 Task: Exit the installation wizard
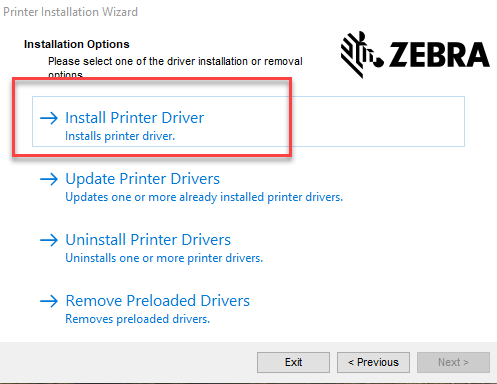point(293,362)
